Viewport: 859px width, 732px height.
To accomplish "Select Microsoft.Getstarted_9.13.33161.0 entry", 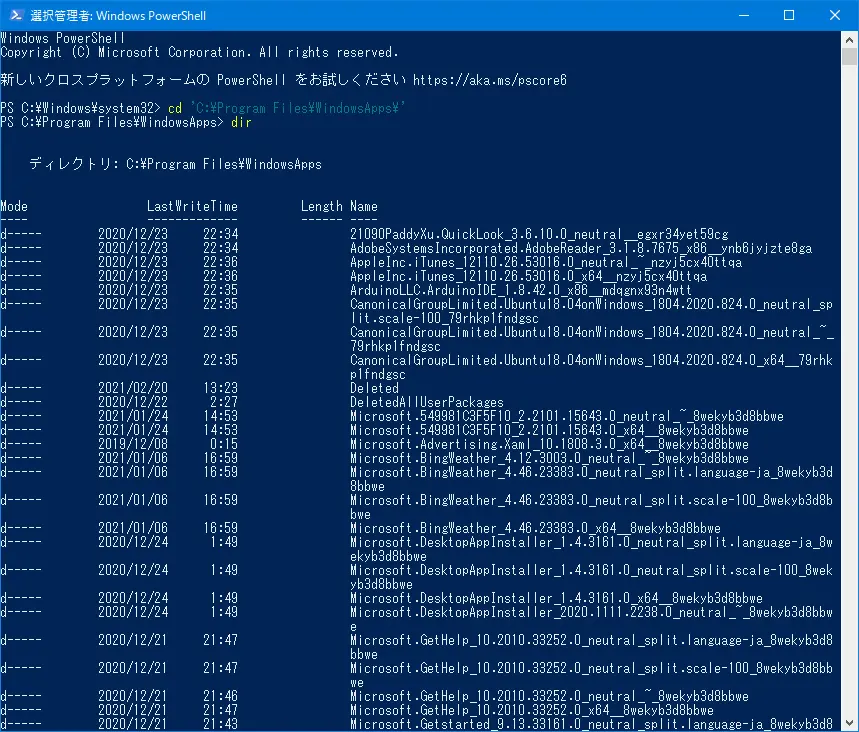I will [591, 724].
